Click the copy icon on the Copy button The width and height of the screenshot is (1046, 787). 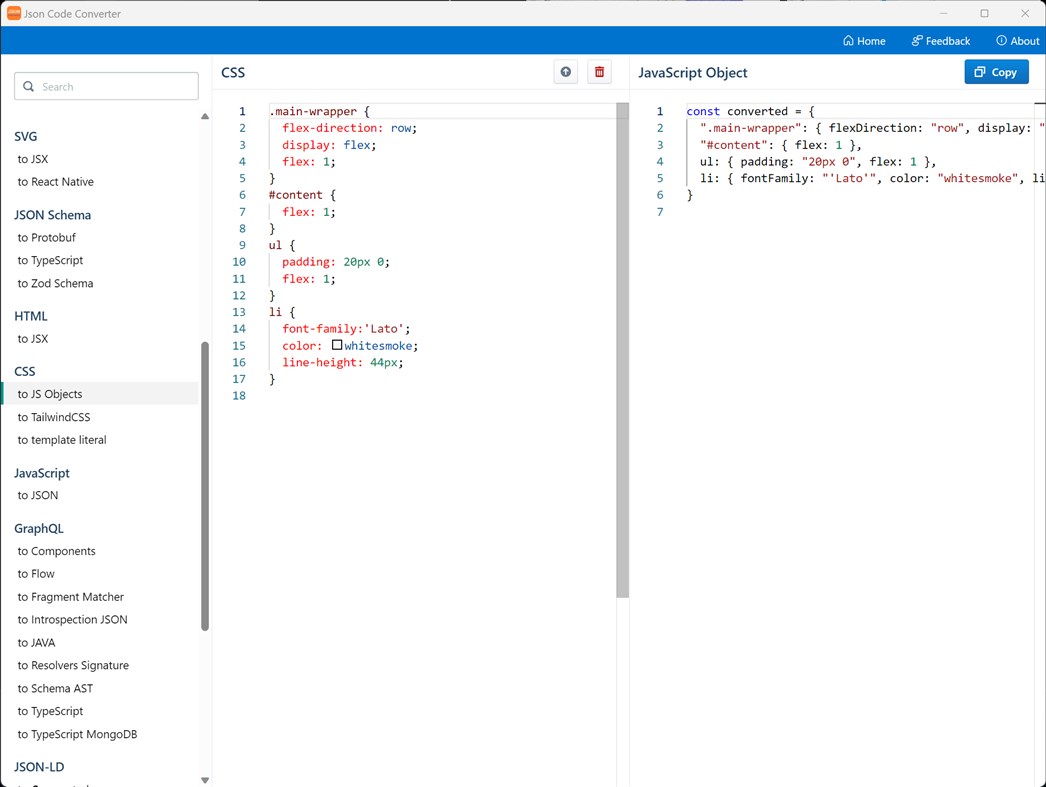coord(980,71)
